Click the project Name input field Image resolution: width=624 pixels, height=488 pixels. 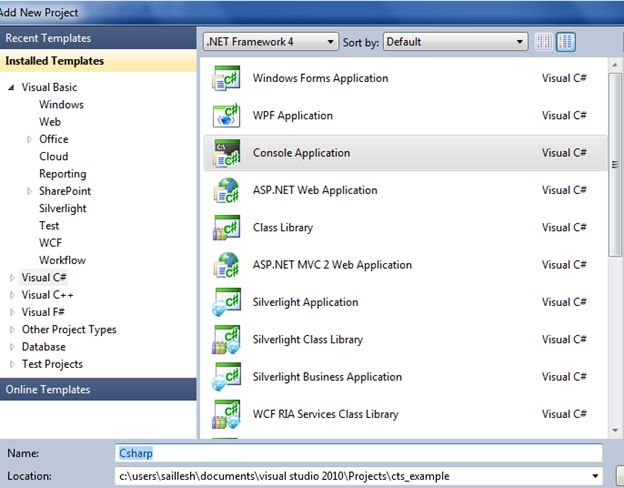coord(359,453)
